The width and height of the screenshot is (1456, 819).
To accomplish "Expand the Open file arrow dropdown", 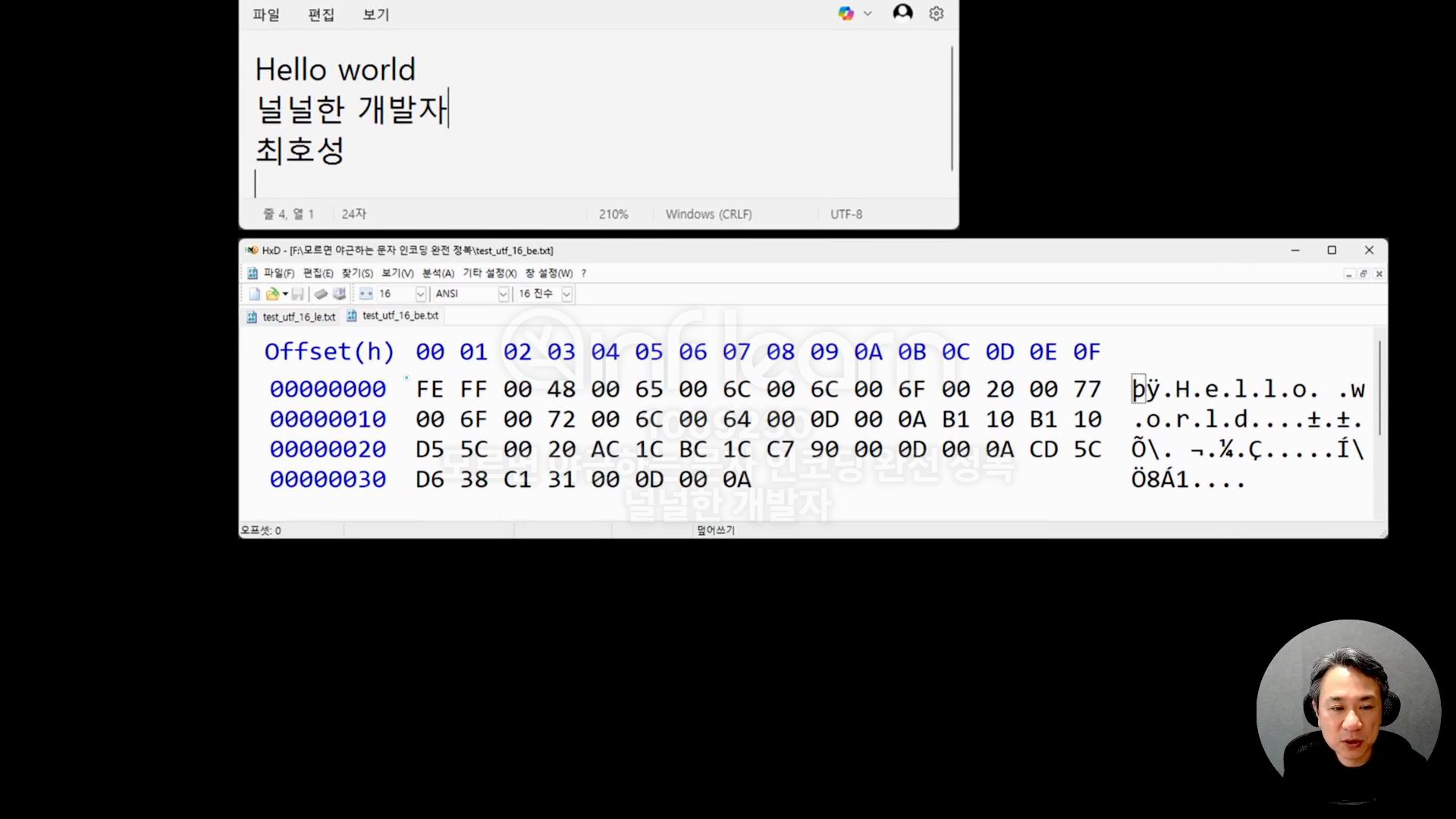I will pyautogui.click(x=285, y=294).
